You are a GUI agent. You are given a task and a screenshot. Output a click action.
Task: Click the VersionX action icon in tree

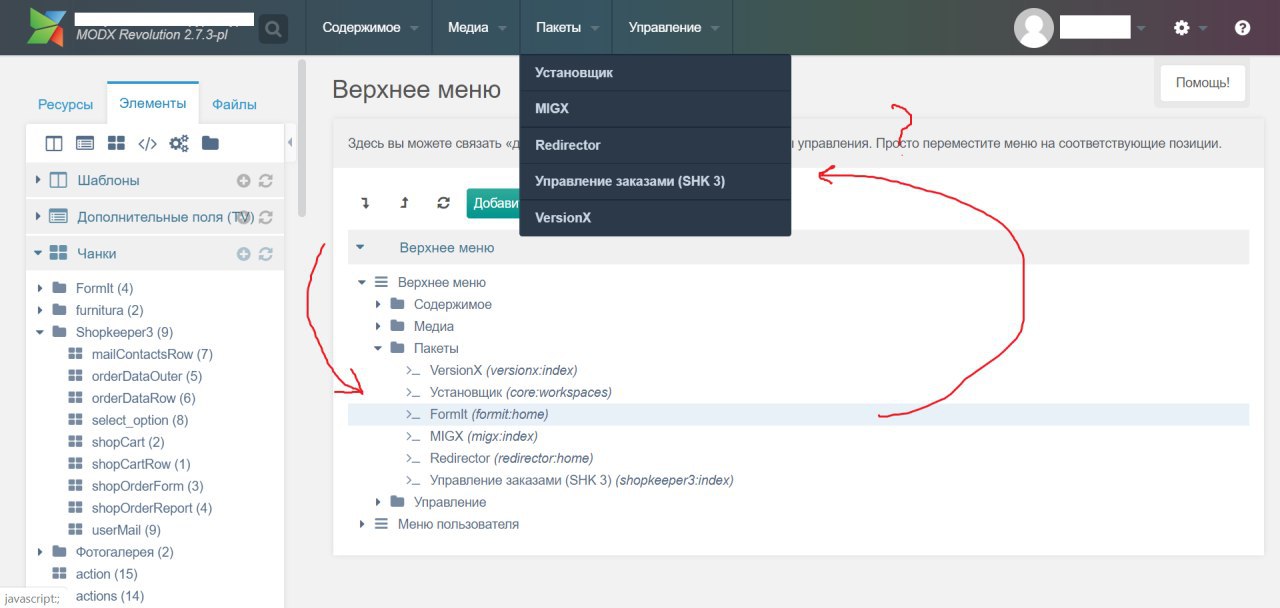pyautogui.click(x=413, y=370)
